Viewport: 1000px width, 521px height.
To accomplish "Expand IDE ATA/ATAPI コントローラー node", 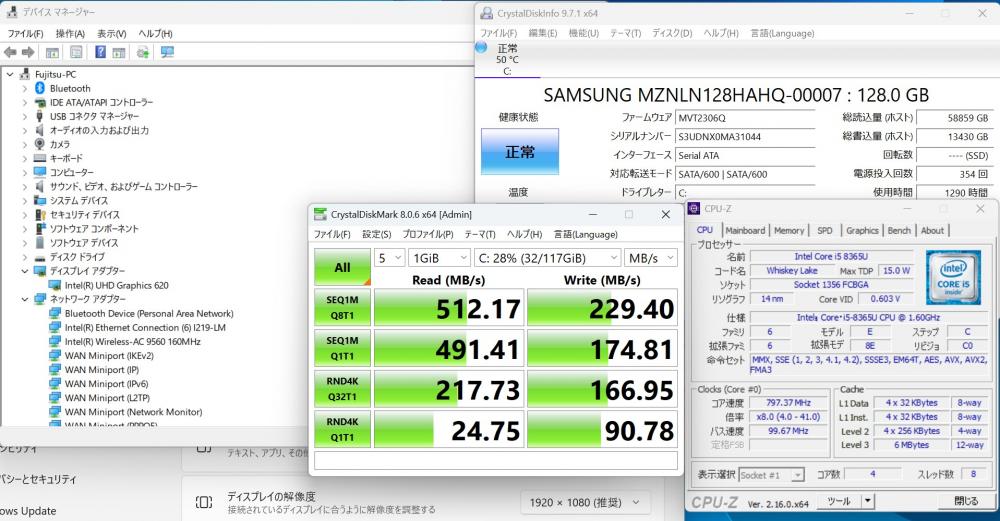I will pos(25,102).
